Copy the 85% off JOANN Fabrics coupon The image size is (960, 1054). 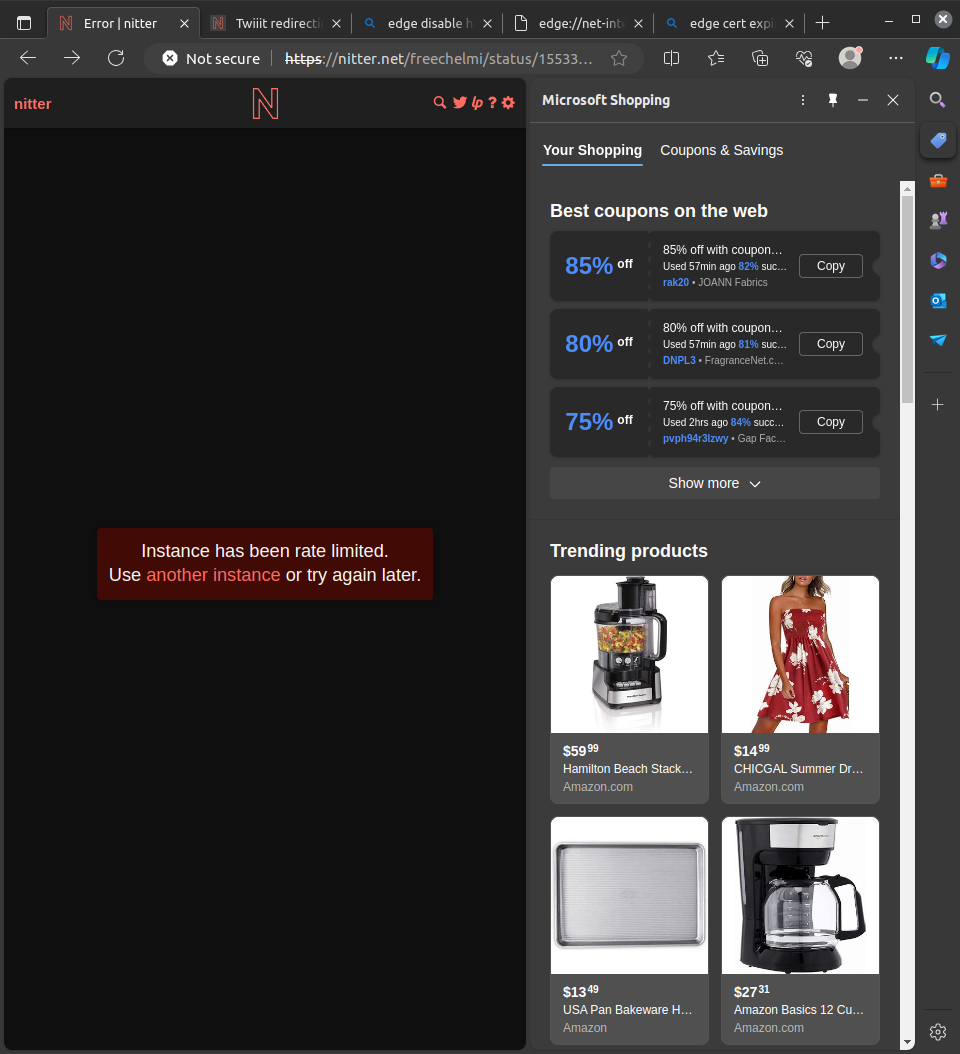[x=831, y=266]
